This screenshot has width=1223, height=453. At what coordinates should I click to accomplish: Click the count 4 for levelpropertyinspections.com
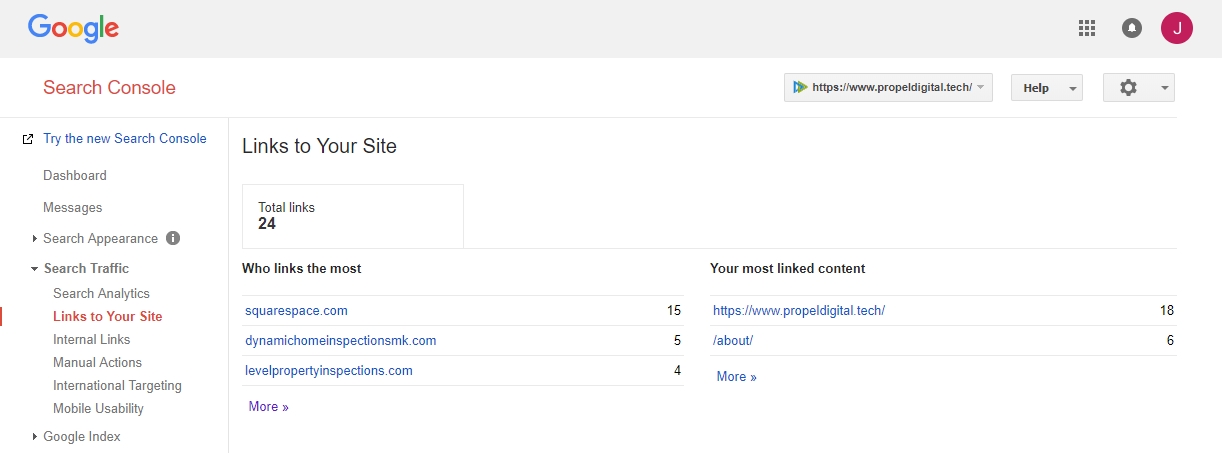pyautogui.click(x=677, y=371)
